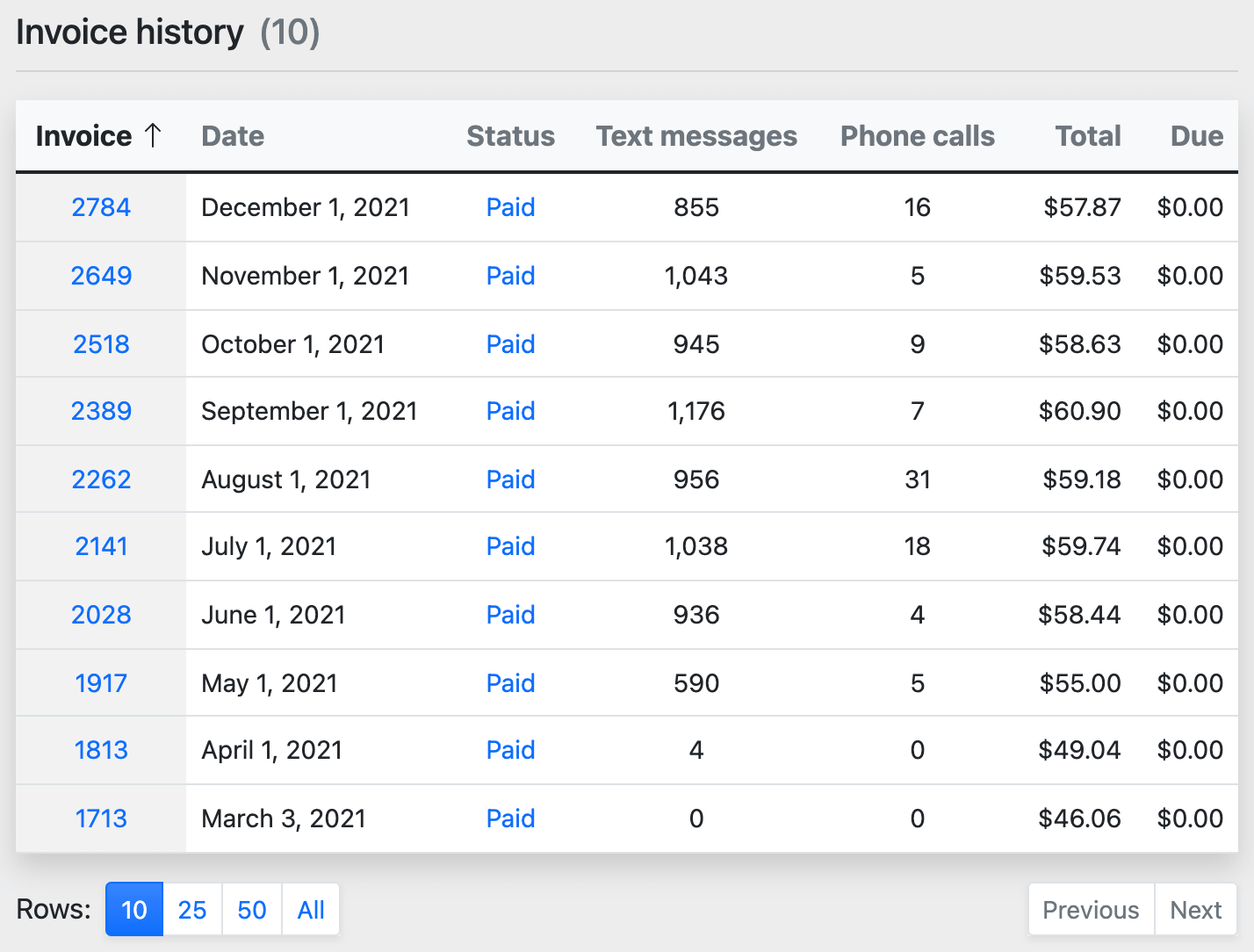This screenshot has height=952, width=1254.
Task: Open invoice 2389 from September
Action: pyautogui.click(x=101, y=411)
